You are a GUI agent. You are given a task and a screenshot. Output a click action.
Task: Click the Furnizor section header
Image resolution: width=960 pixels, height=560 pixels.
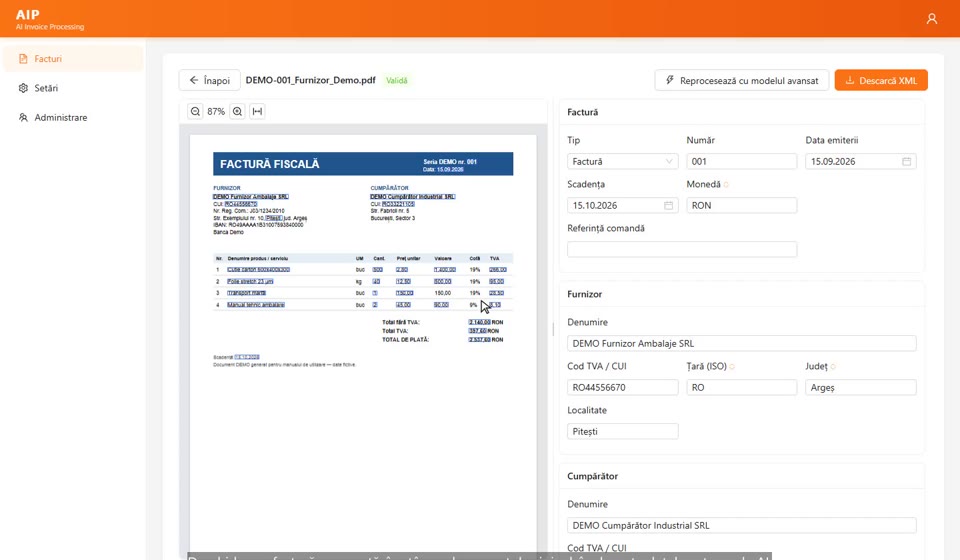tap(584, 294)
